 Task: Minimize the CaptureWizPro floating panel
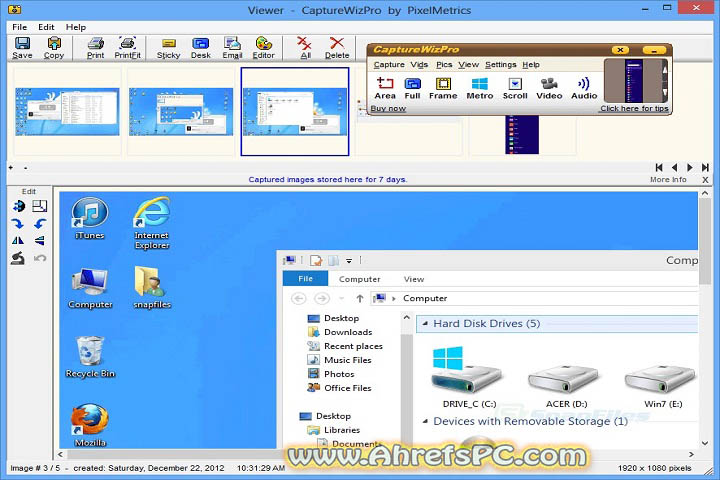(654, 50)
